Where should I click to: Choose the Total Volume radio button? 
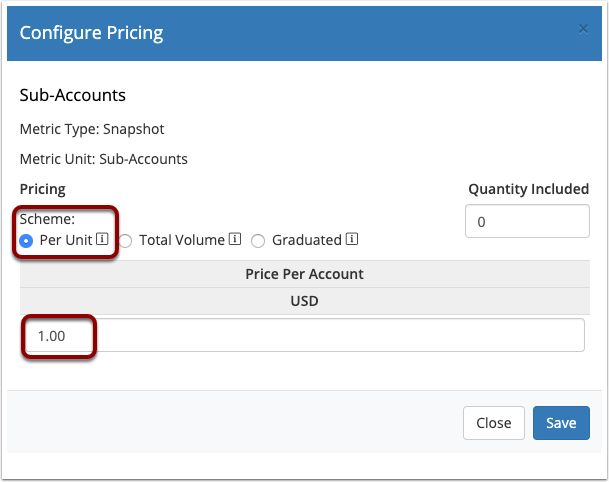(125, 241)
